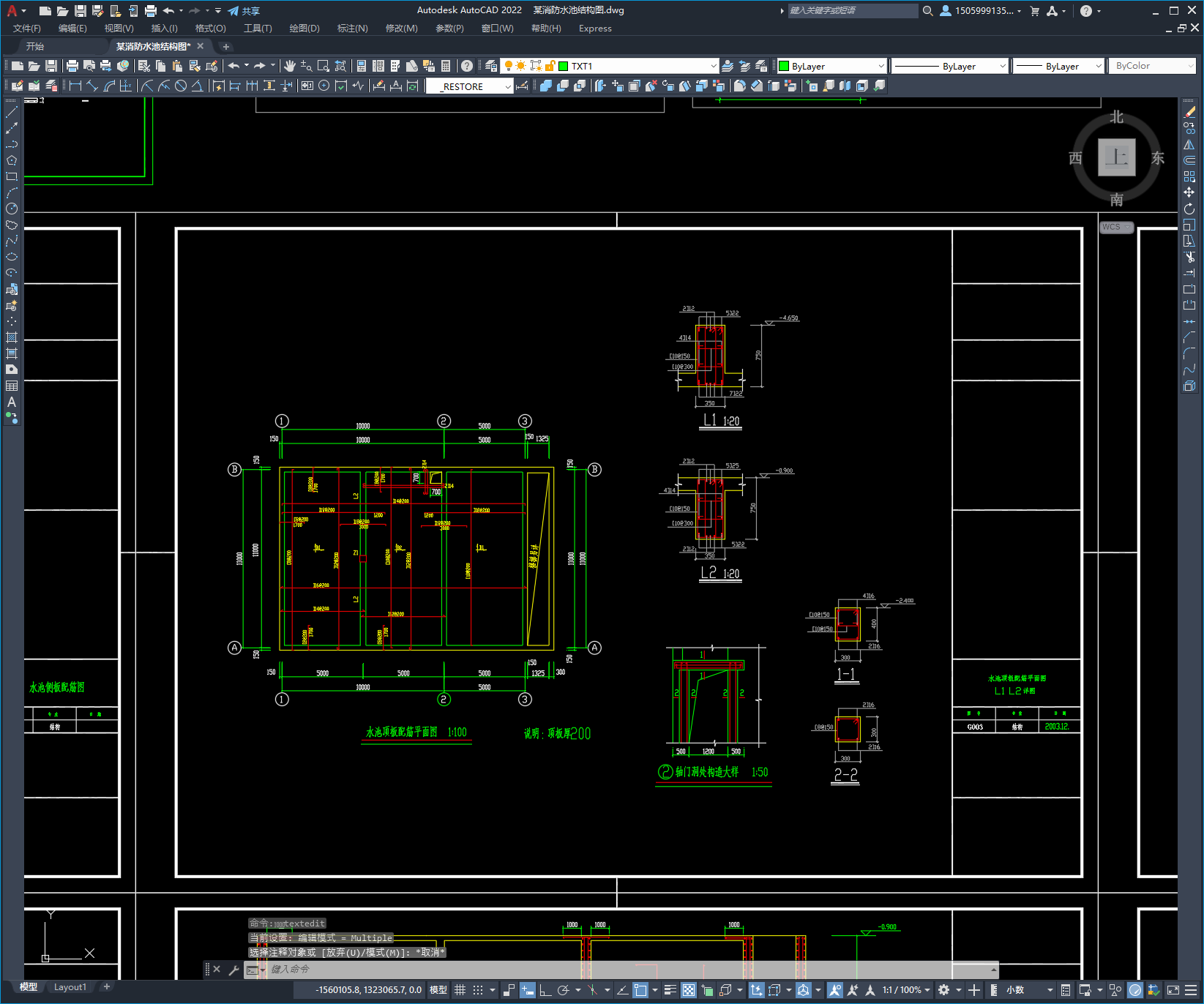Click the green TXT1 layer color swatch
Viewport: 1204px width, 1004px height.
[564, 66]
